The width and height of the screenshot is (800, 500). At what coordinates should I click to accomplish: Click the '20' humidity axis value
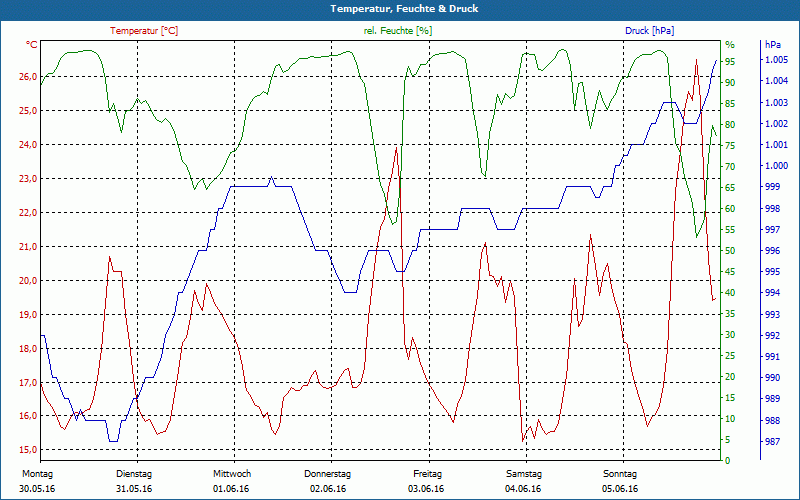[x=730, y=377]
